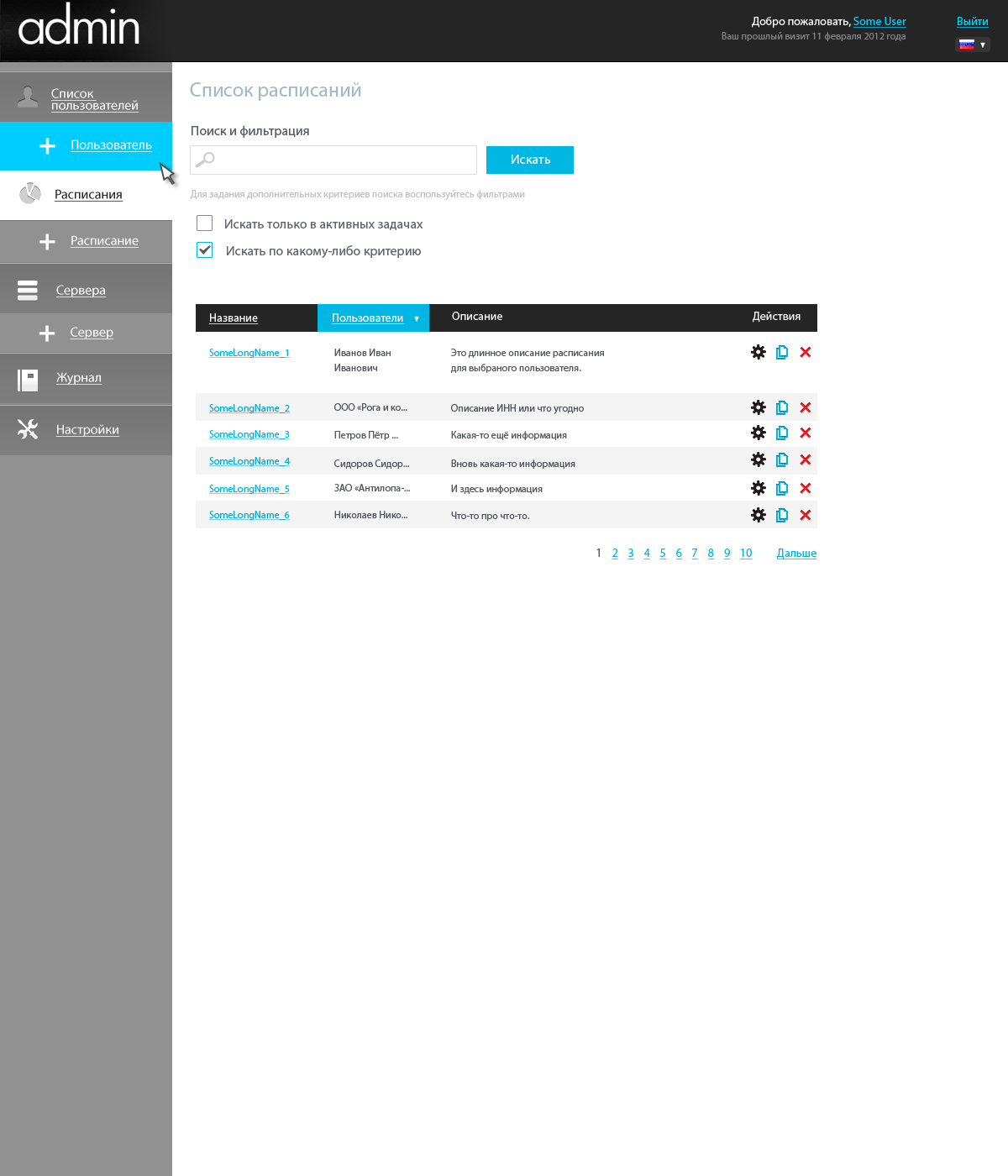Click Сервер add-server sidebar link

pos(92,332)
